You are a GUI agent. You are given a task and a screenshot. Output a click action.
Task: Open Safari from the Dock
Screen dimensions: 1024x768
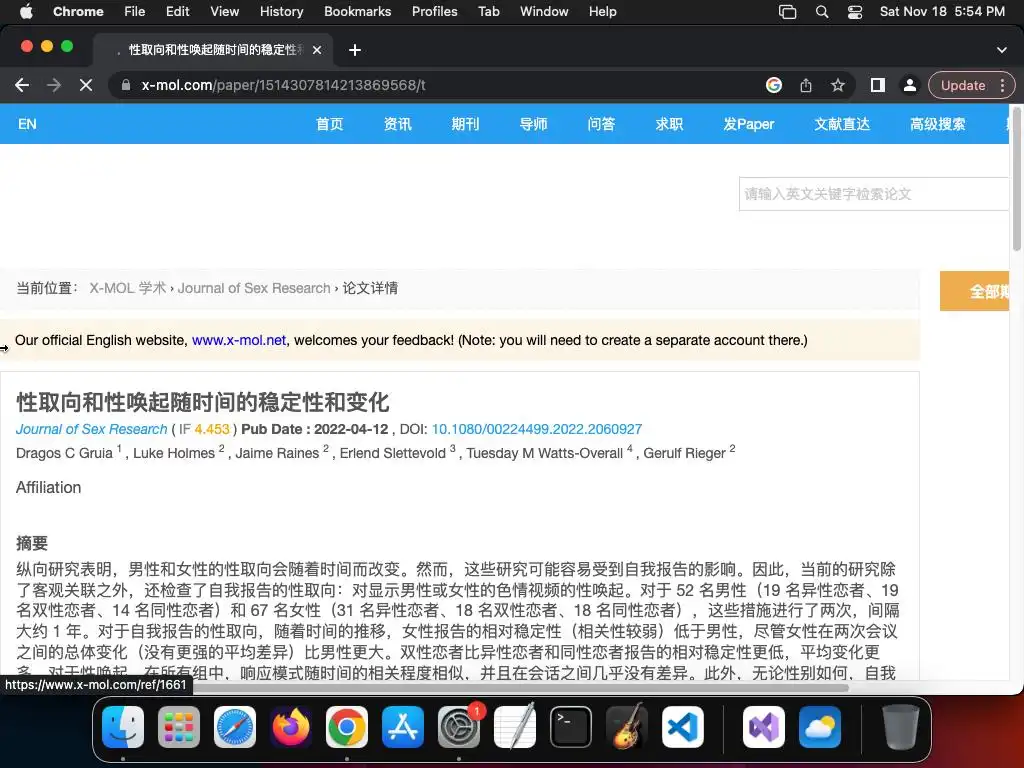tap(234, 727)
